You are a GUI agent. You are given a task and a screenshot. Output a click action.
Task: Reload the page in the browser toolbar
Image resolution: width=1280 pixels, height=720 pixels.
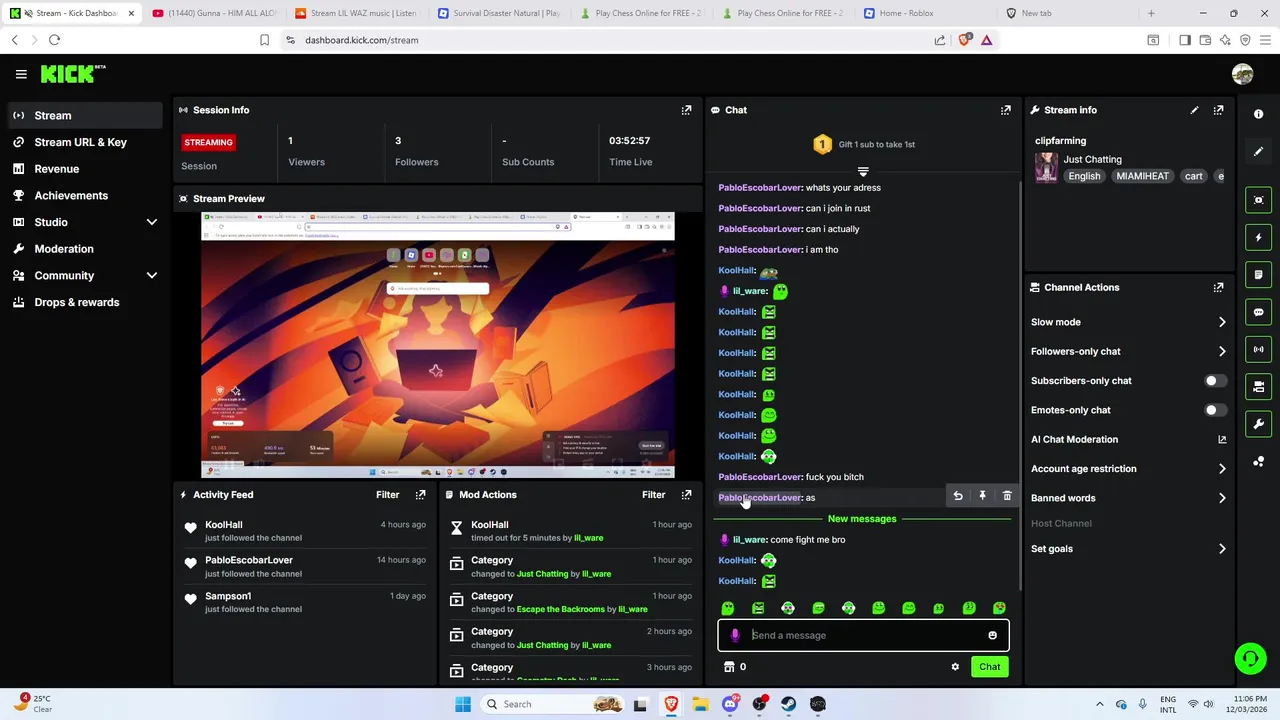click(x=54, y=40)
